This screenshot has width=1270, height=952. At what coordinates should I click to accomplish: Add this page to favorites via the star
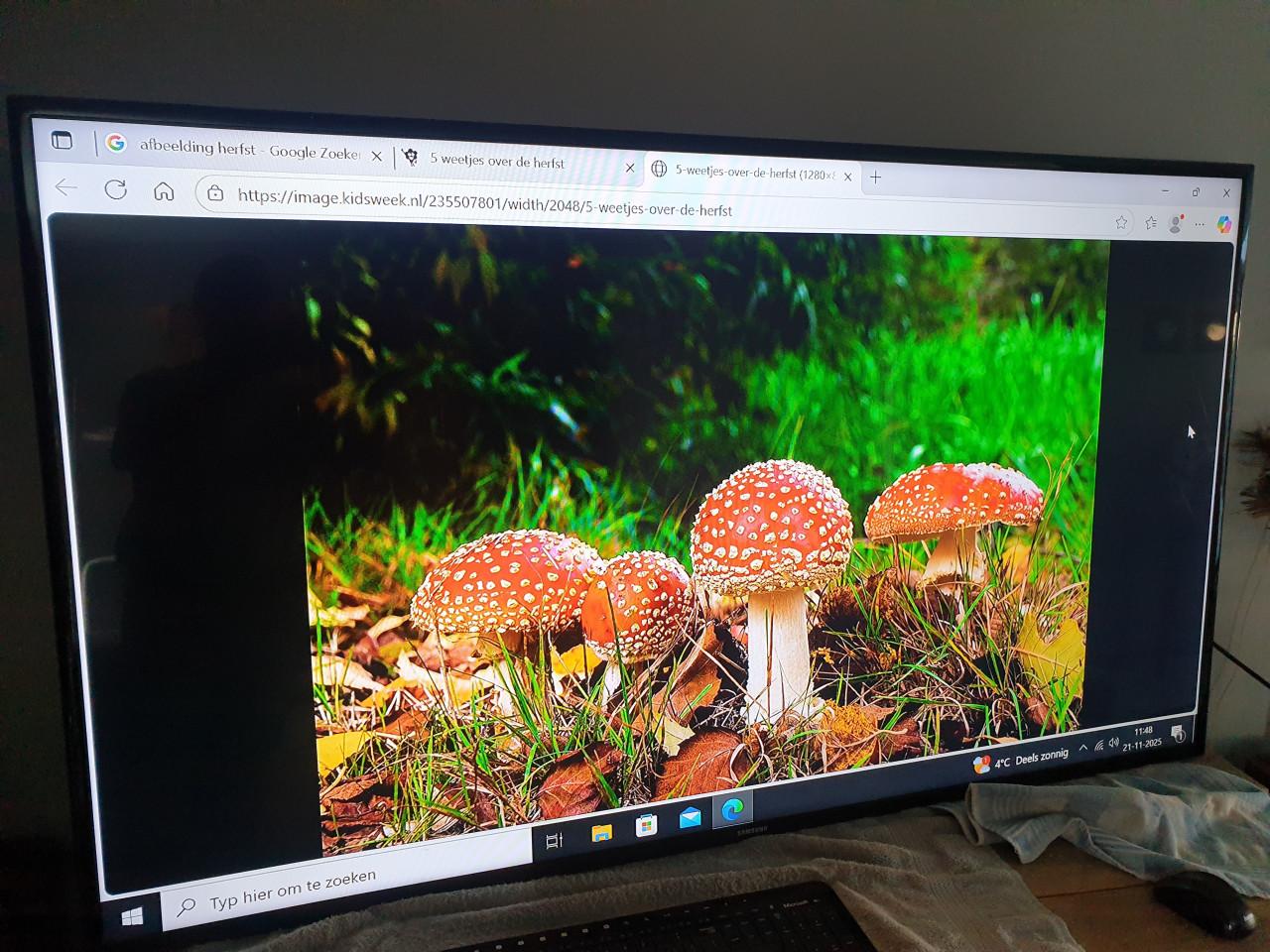[x=1122, y=224]
